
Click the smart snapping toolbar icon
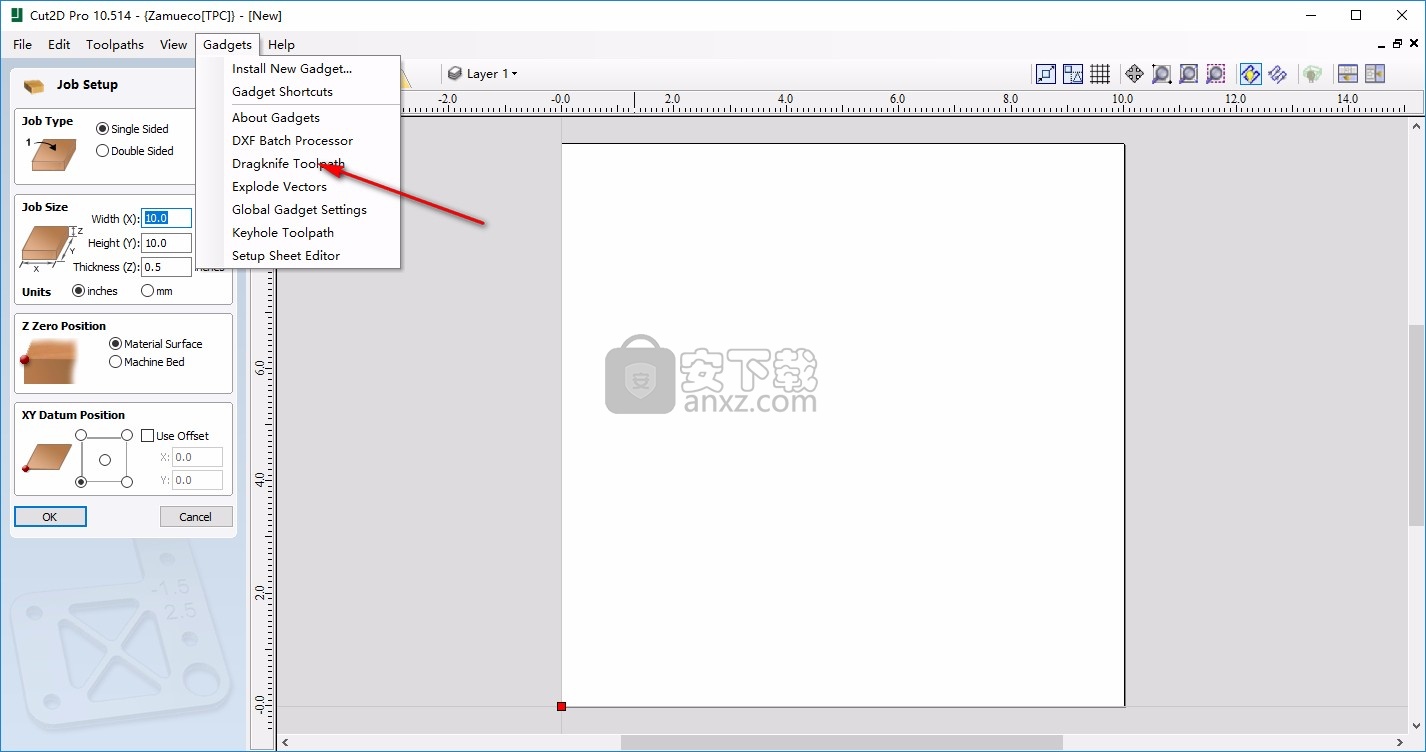[x=1073, y=74]
